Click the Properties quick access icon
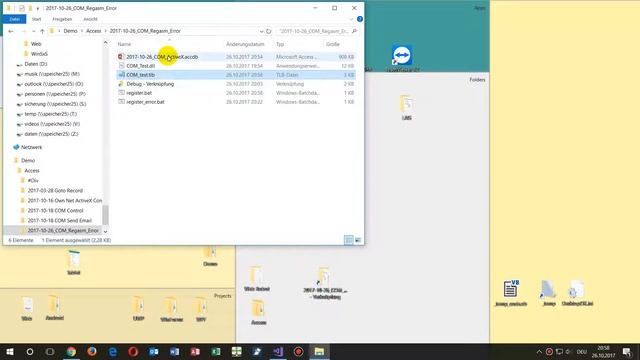 [x=22, y=8]
